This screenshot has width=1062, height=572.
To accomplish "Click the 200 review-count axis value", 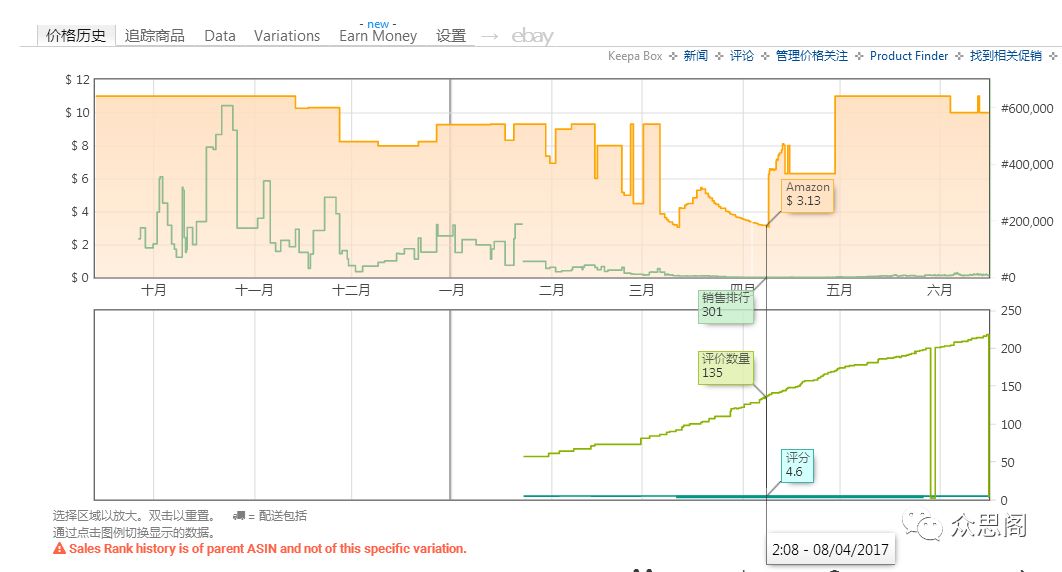I will tap(1011, 349).
